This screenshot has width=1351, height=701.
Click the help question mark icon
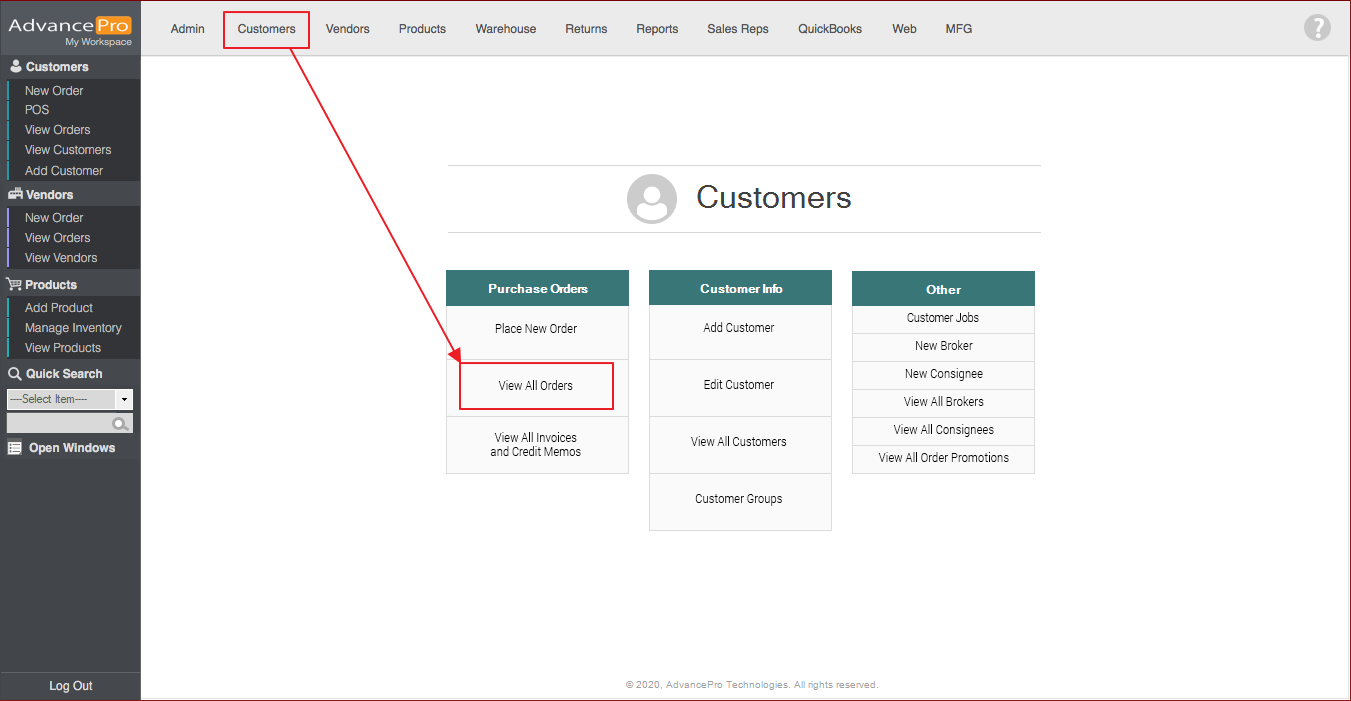tap(1317, 28)
